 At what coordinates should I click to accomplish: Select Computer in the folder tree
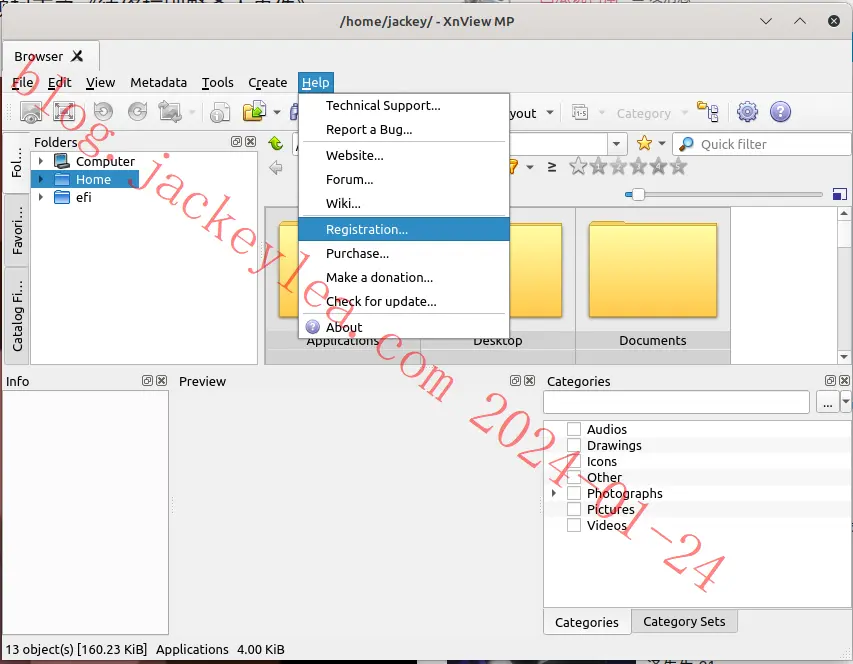[x=105, y=162]
